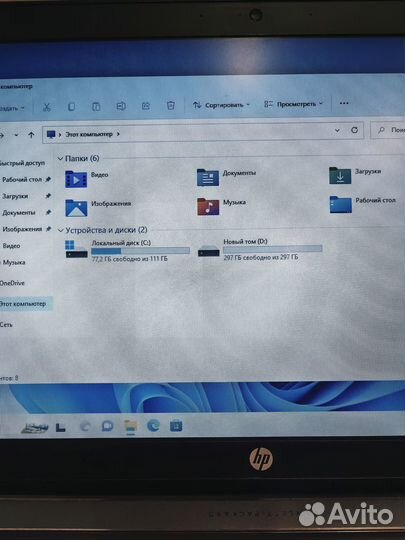Screen dimensions: 405x540
Task: Select Быстрый доступ in the sidebar
Action: pyautogui.click(x=22, y=163)
